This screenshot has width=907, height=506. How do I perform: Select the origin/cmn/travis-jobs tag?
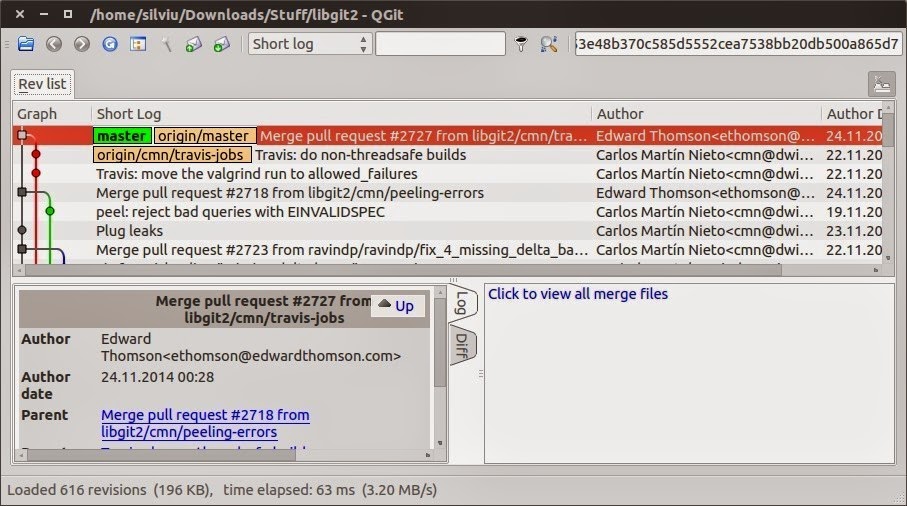172,155
